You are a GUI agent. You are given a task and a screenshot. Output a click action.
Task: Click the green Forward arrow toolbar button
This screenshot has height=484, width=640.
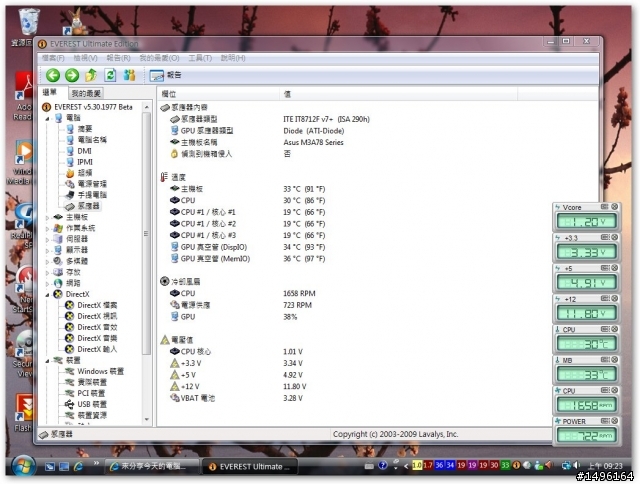(72, 75)
